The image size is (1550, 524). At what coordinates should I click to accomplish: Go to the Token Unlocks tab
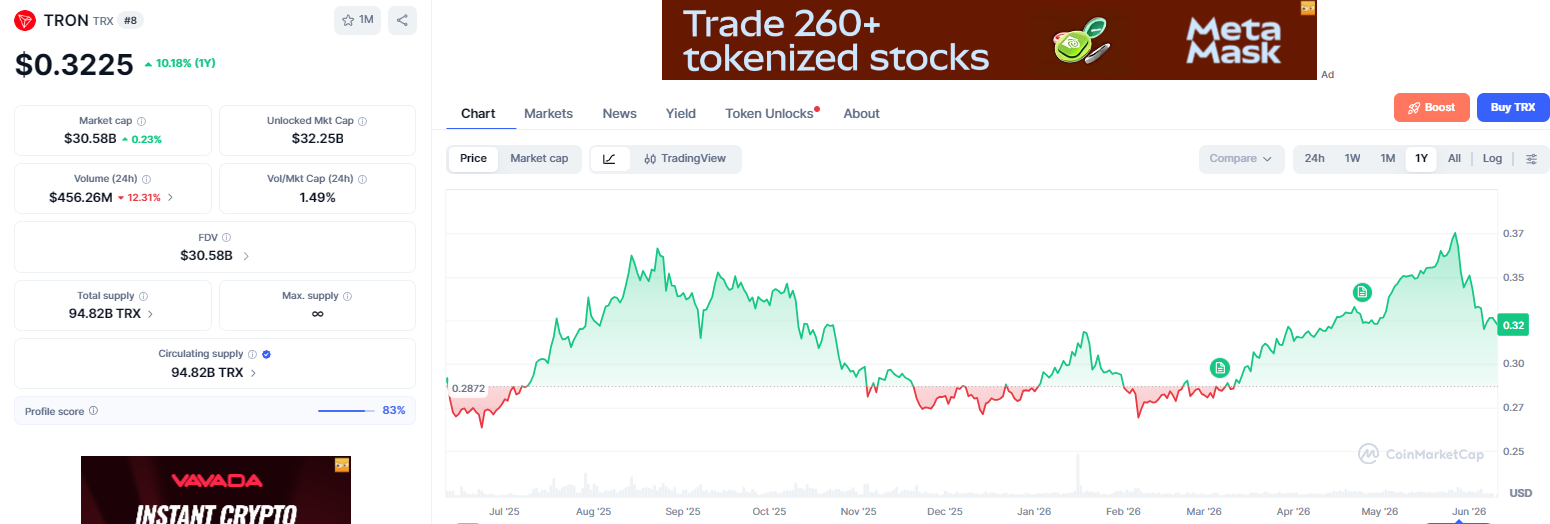pyautogui.click(x=769, y=113)
